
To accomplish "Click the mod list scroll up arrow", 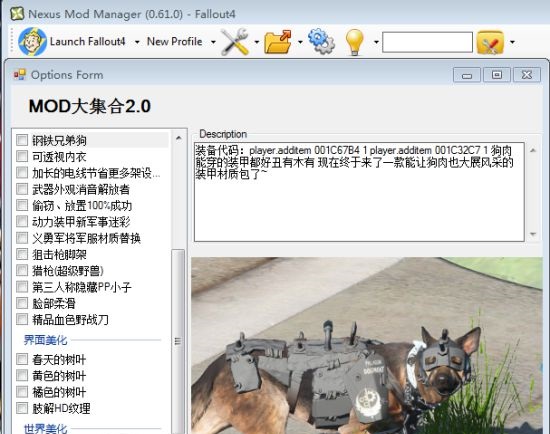I will [x=179, y=138].
